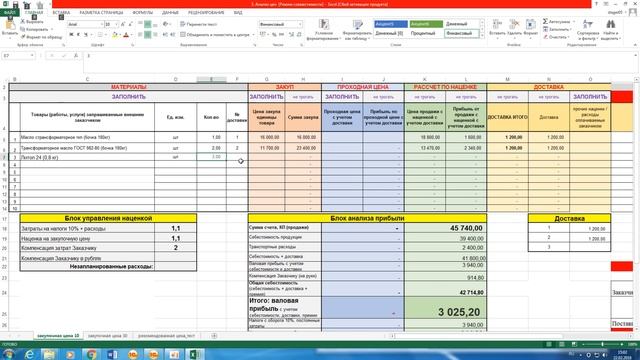
Task: Click the Windows Start button
Action: [8, 354]
